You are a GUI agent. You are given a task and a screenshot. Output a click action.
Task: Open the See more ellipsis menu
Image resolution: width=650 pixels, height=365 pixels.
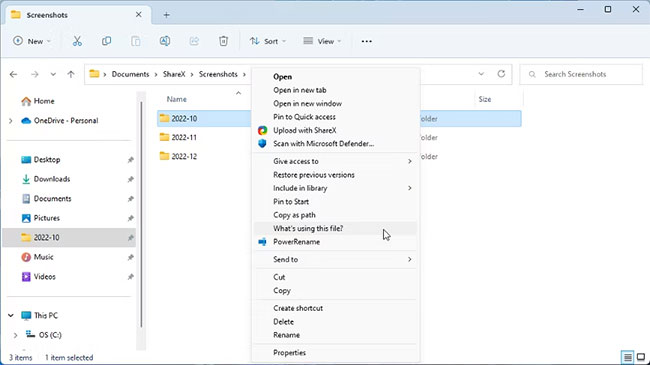click(366, 41)
